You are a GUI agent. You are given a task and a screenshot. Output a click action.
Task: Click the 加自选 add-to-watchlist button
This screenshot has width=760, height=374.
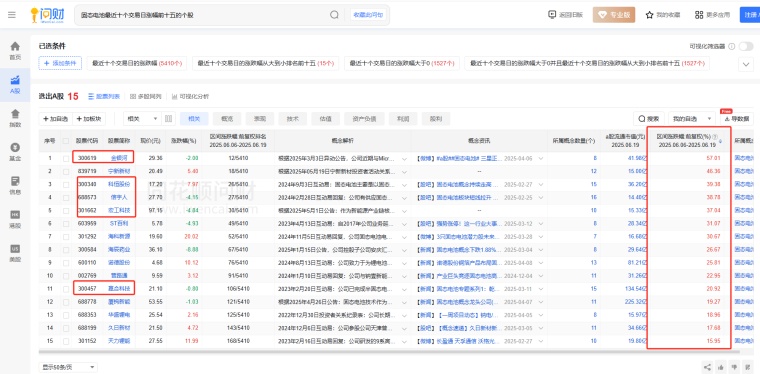(56, 119)
